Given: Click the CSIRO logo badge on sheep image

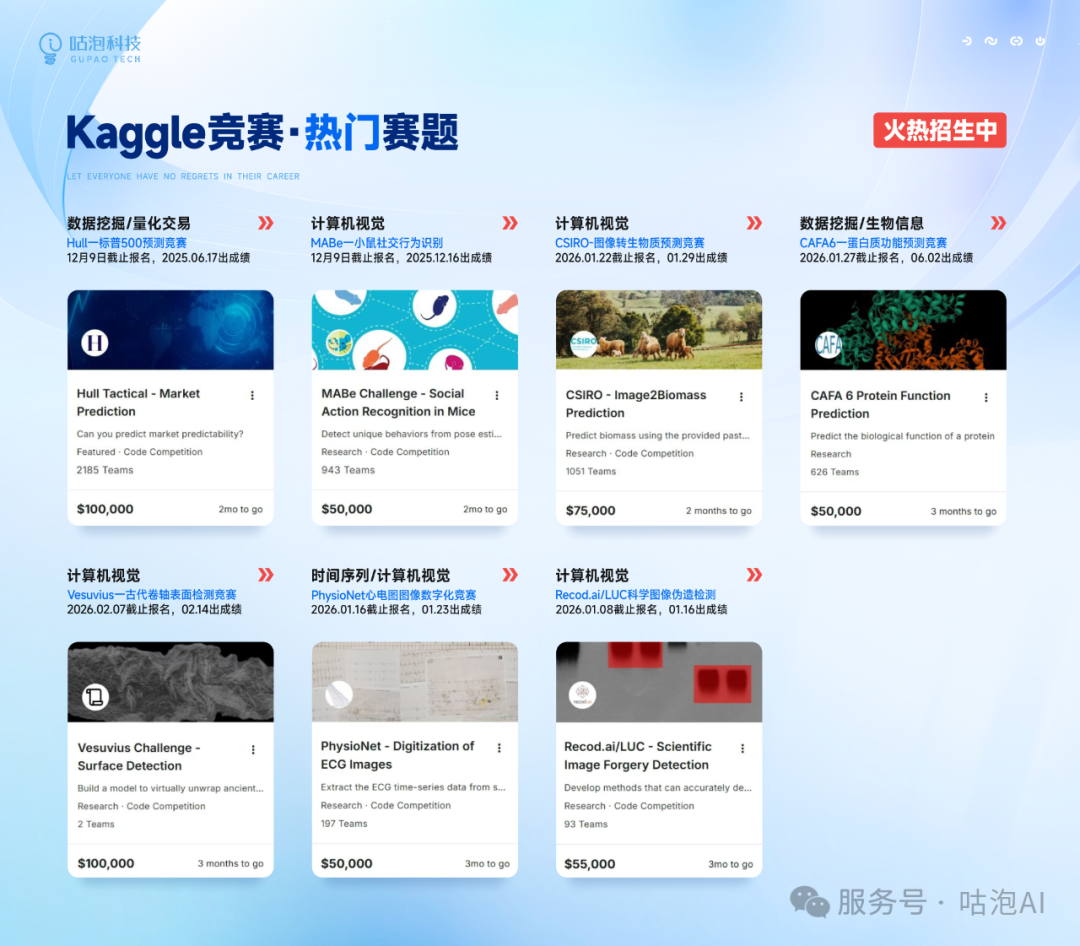Looking at the screenshot, I should point(583,342).
